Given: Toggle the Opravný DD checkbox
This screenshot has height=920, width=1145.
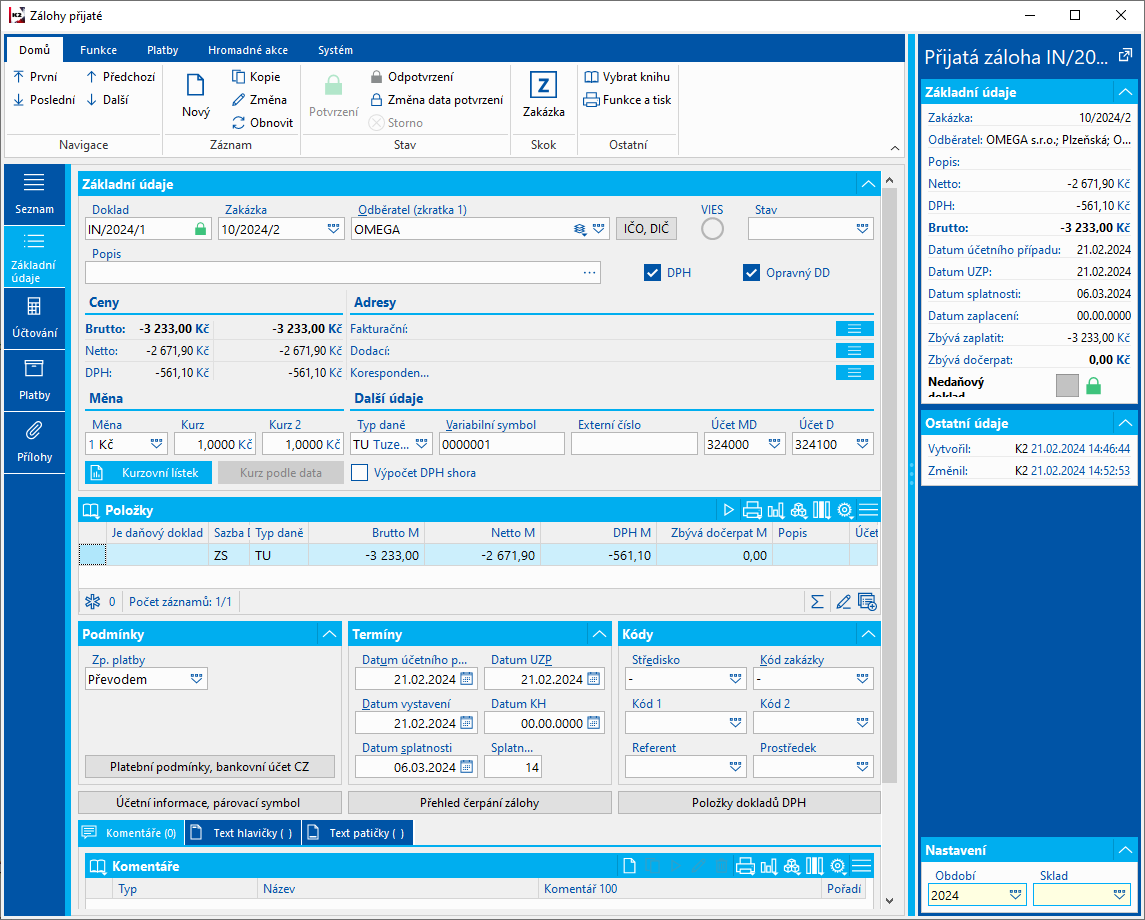Looking at the screenshot, I should [752, 273].
